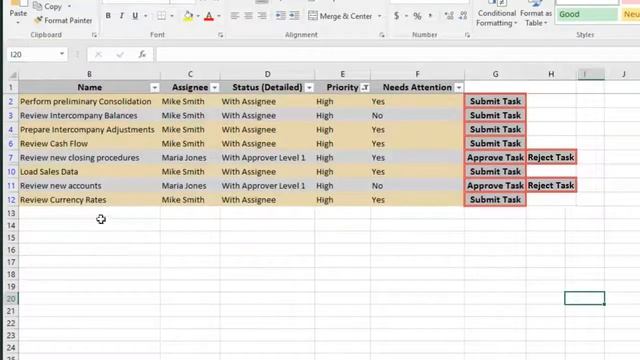Align text right
Image resolution: width=640 pixels, height=360 pixels.
[x=262, y=16]
